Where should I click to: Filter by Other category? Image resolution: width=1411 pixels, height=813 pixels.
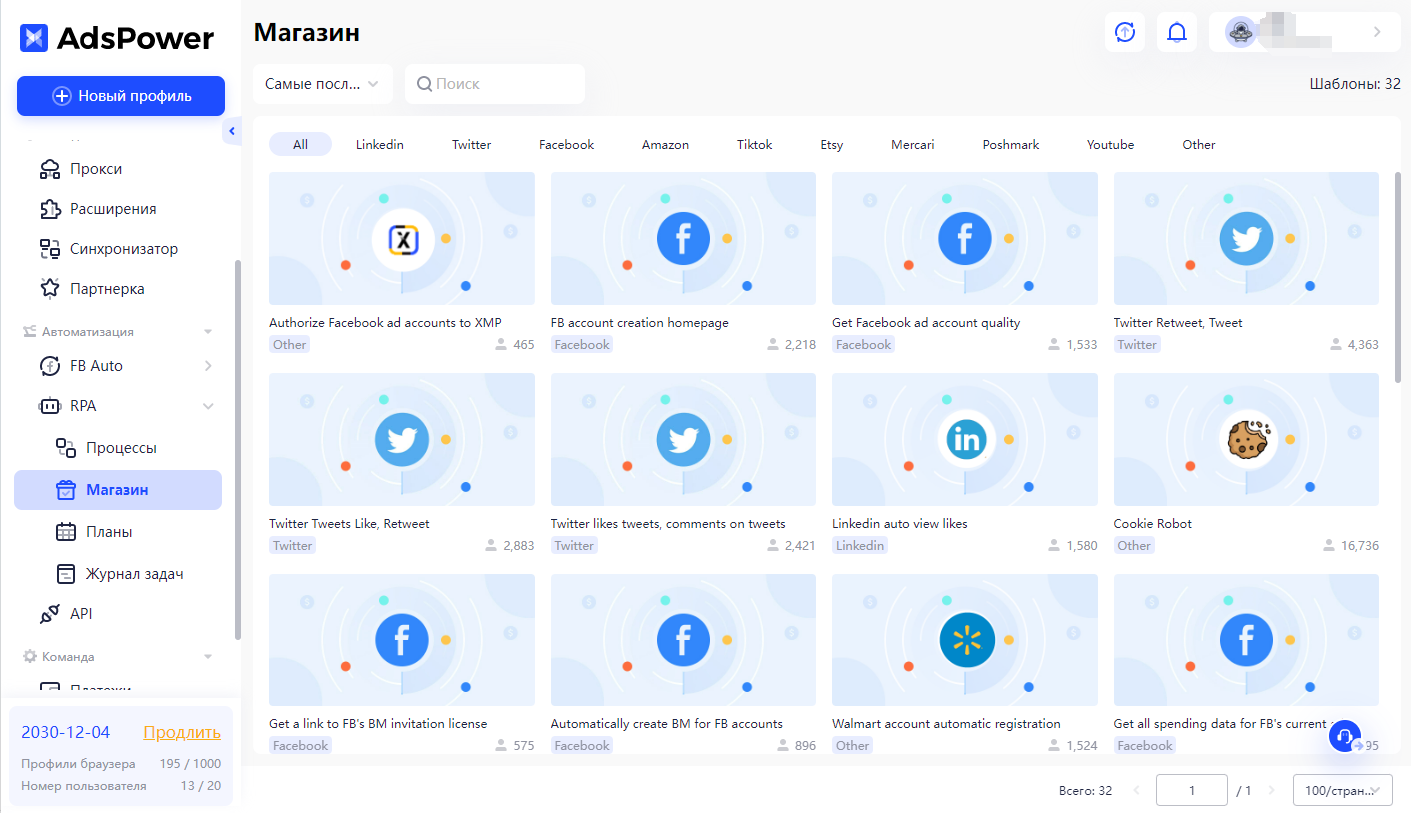pos(1199,145)
